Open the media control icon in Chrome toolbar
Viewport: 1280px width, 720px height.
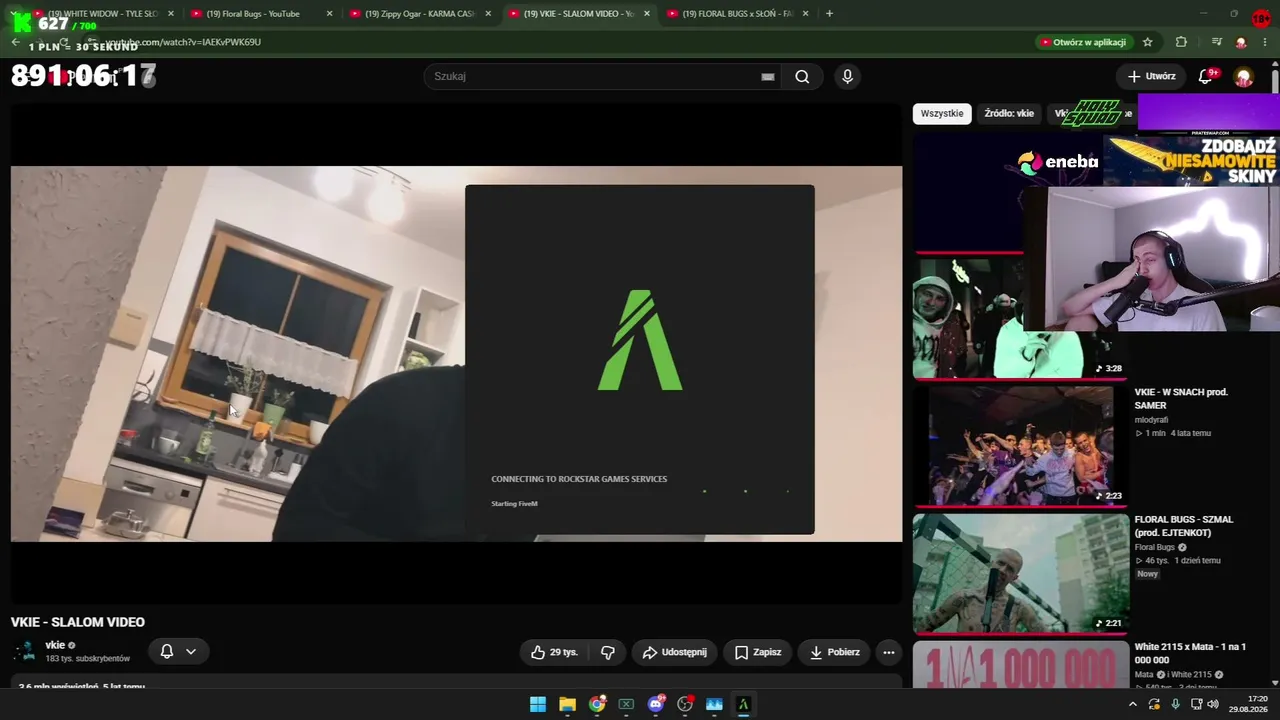(x=1216, y=42)
